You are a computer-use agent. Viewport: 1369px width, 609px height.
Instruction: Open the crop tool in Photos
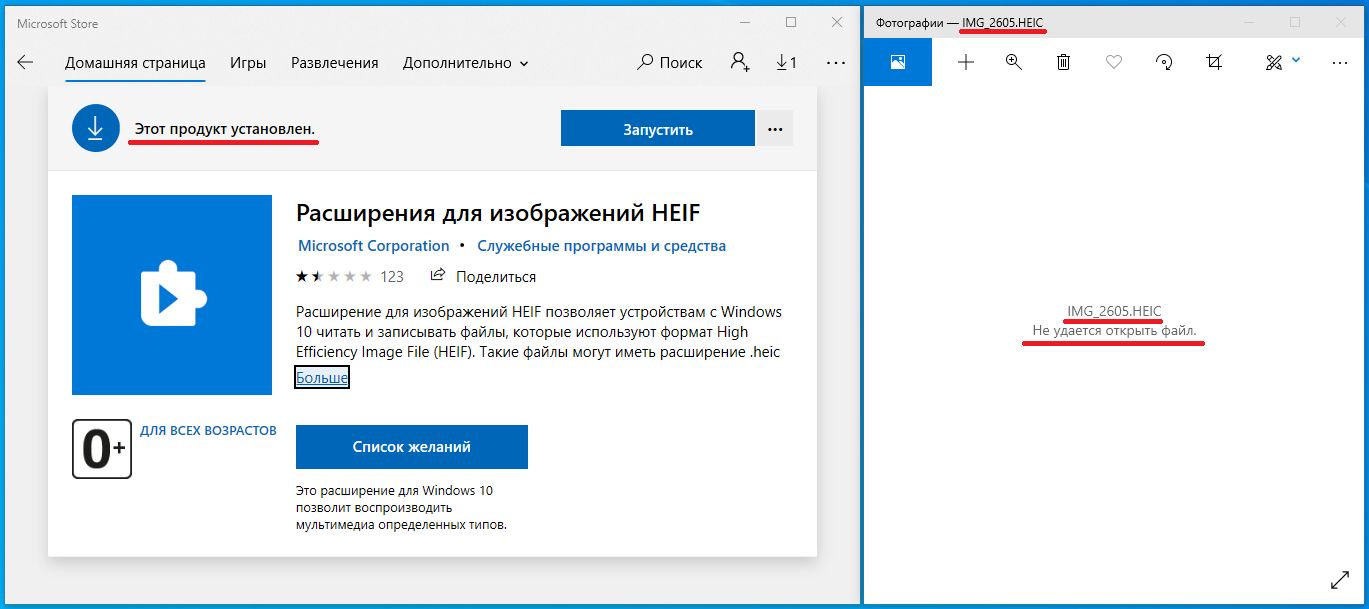tap(1214, 62)
